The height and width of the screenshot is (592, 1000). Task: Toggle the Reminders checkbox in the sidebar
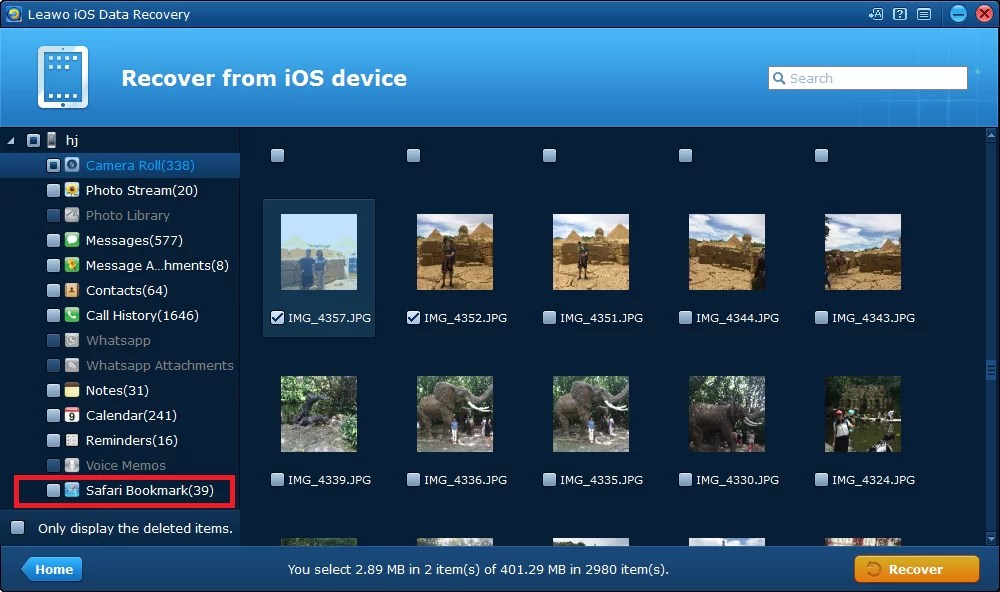pyautogui.click(x=54, y=440)
